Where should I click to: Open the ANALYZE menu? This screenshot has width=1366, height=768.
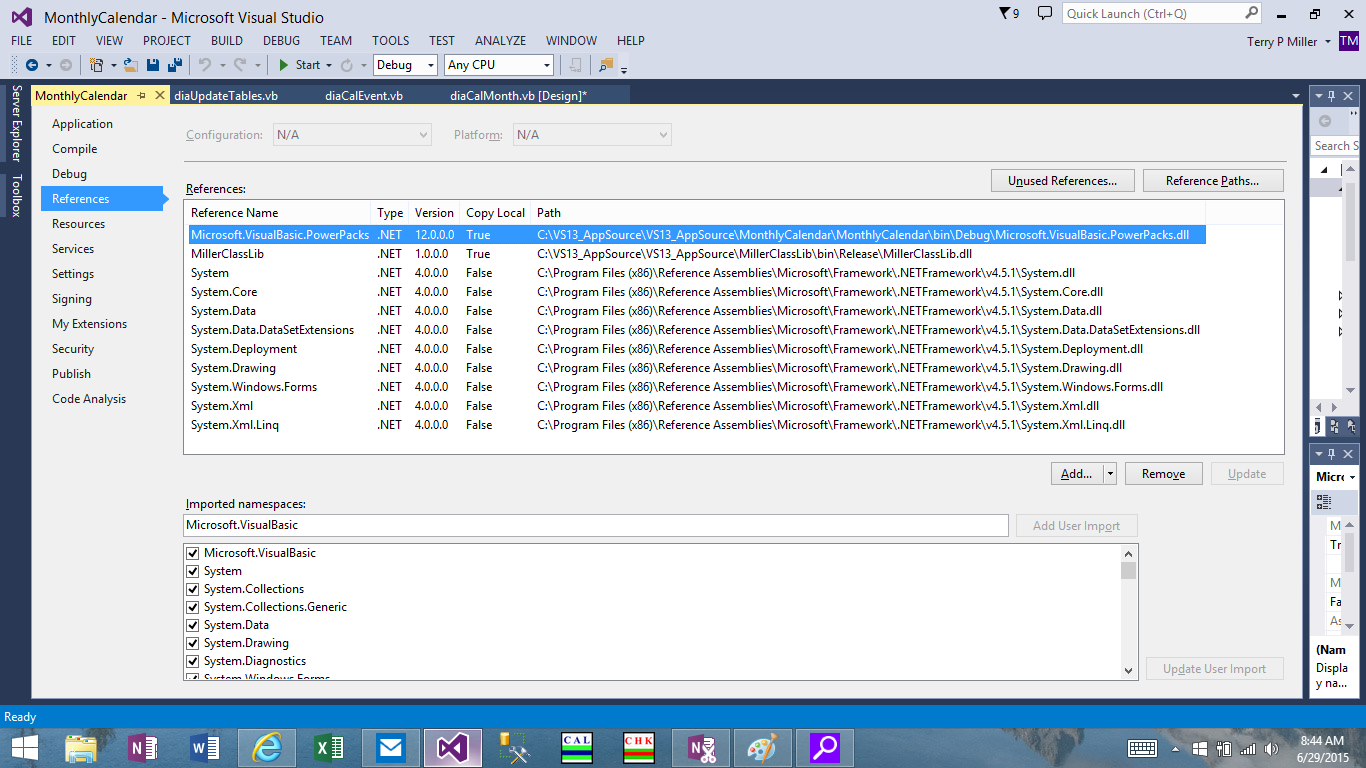coord(501,41)
